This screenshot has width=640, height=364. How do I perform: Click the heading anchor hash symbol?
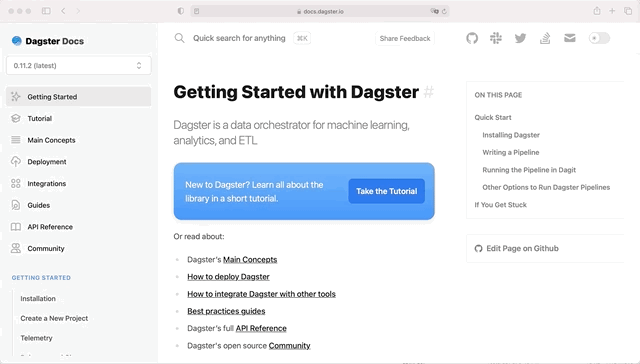[x=428, y=92]
